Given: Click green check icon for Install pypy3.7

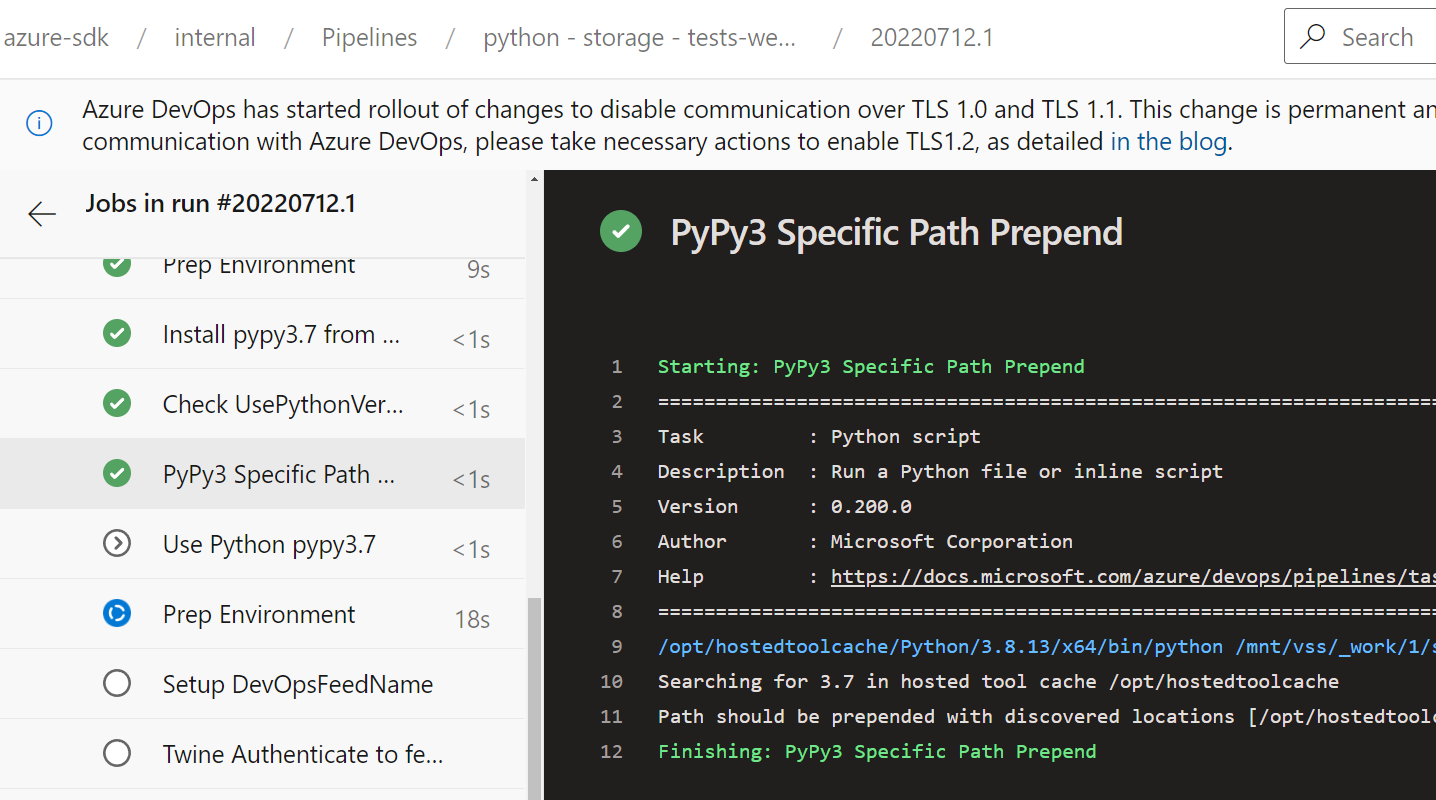Looking at the screenshot, I should point(117,333).
